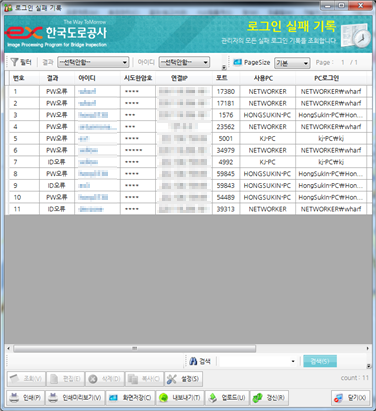Select the row with port 59845
The width and height of the screenshot is (376, 411).
[x=188, y=174]
